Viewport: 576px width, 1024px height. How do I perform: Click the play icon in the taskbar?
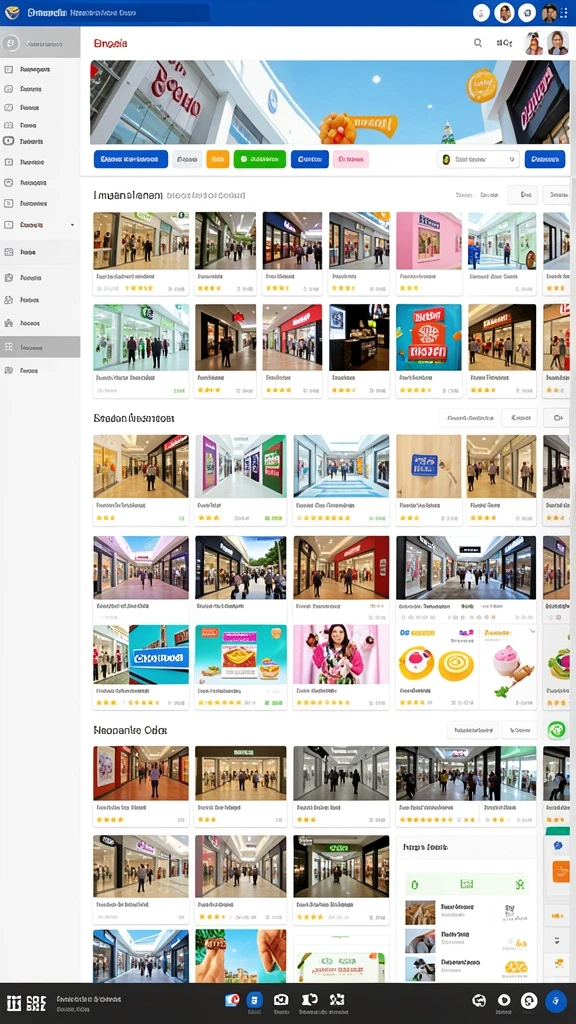(x=504, y=1000)
